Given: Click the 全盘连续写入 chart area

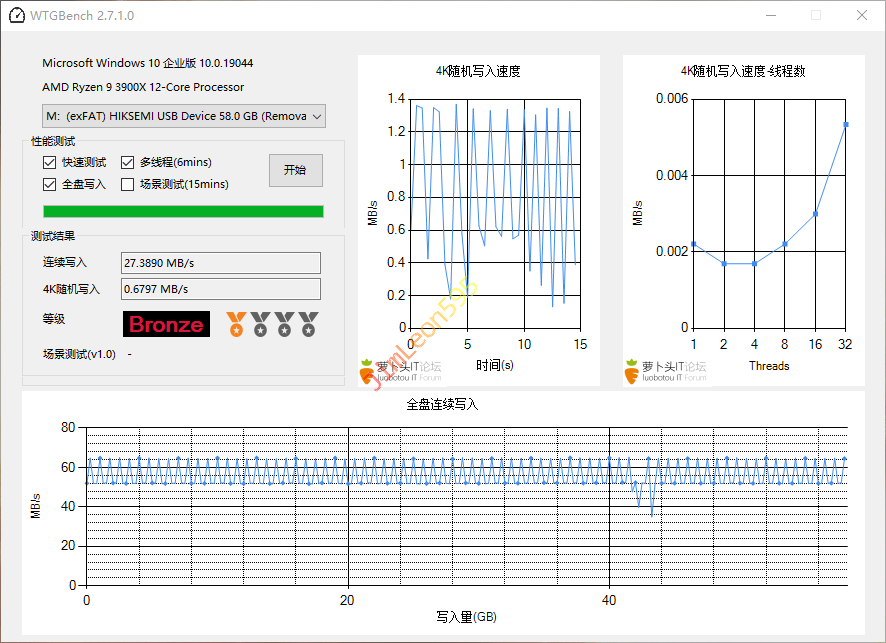Looking at the screenshot, I should (x=466, y=505).
